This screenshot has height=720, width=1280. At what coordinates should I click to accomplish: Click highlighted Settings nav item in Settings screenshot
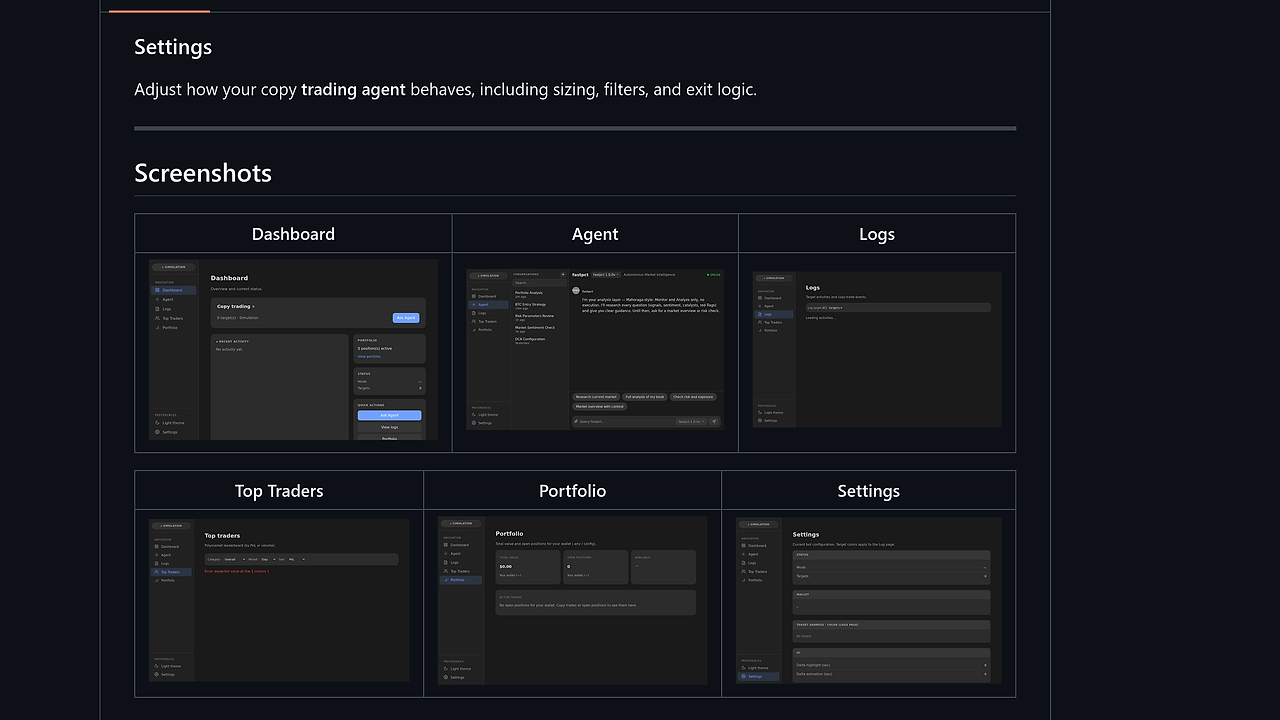(758, 676)
